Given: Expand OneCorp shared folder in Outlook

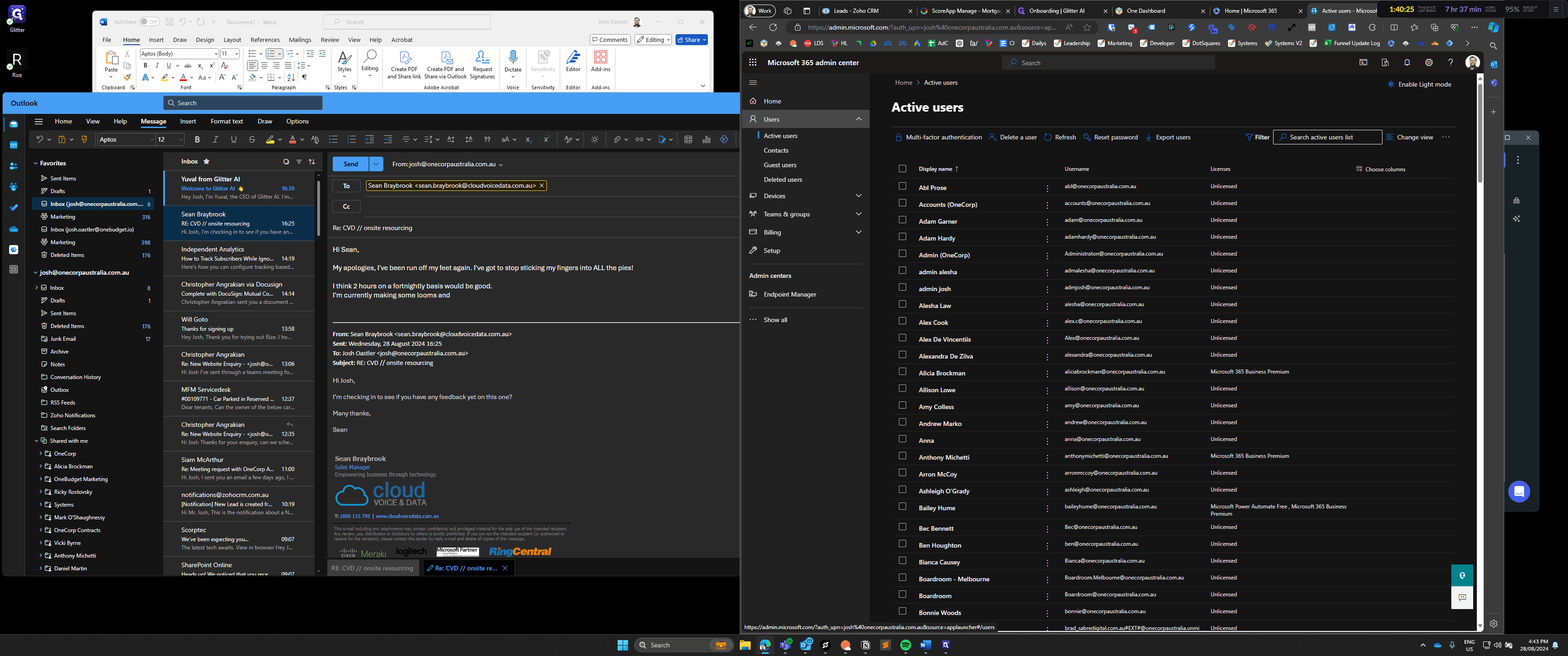Looking at the screenshot, I should tap(41, 454).
